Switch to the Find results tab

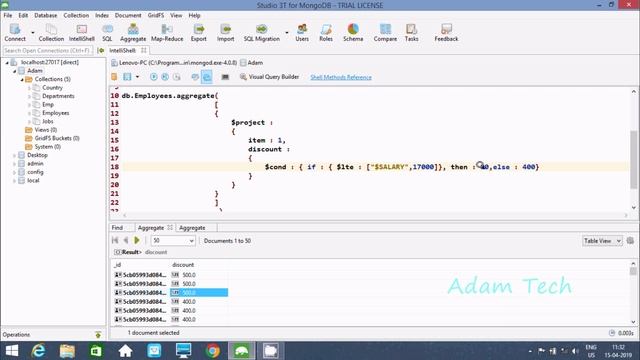tap(117, 228)
